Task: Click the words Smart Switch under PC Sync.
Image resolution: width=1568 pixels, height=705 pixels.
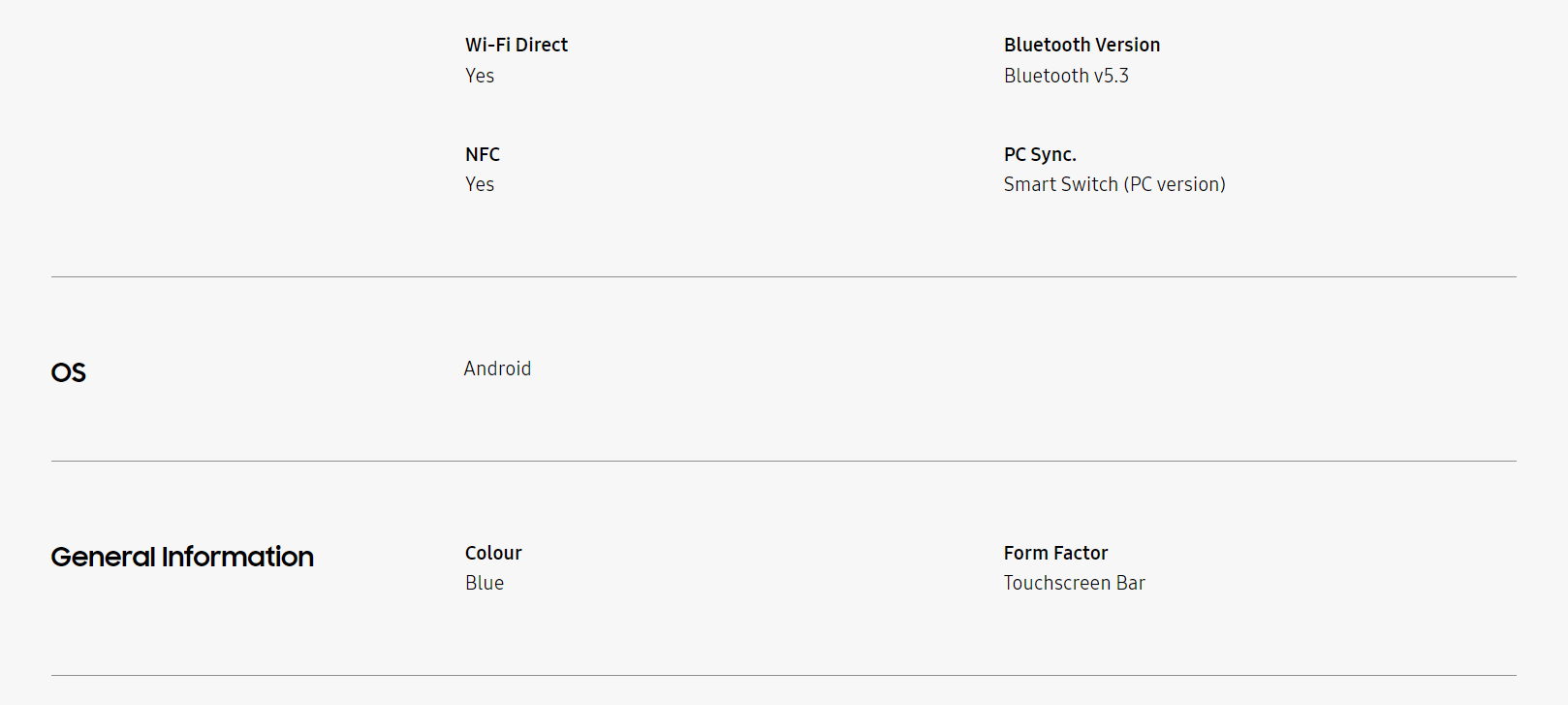Action: tap(1060, 184)
